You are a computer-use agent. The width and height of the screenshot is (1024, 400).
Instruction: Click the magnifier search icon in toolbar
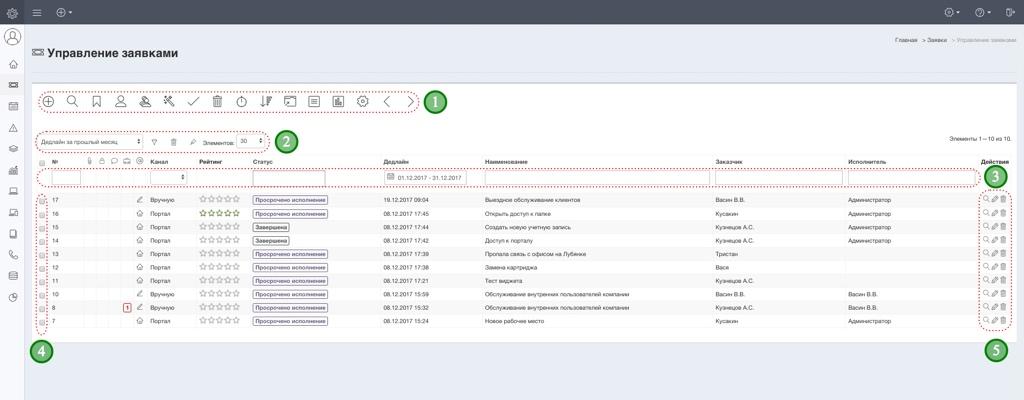(x=72, y=102)
